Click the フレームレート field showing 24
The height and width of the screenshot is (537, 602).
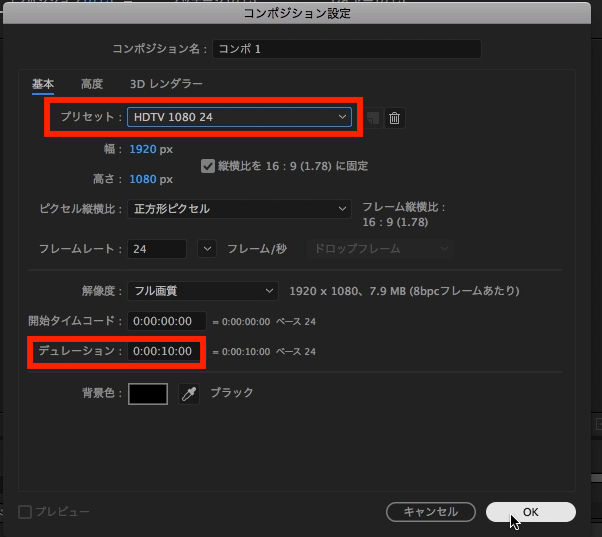[x=157, y=249]
